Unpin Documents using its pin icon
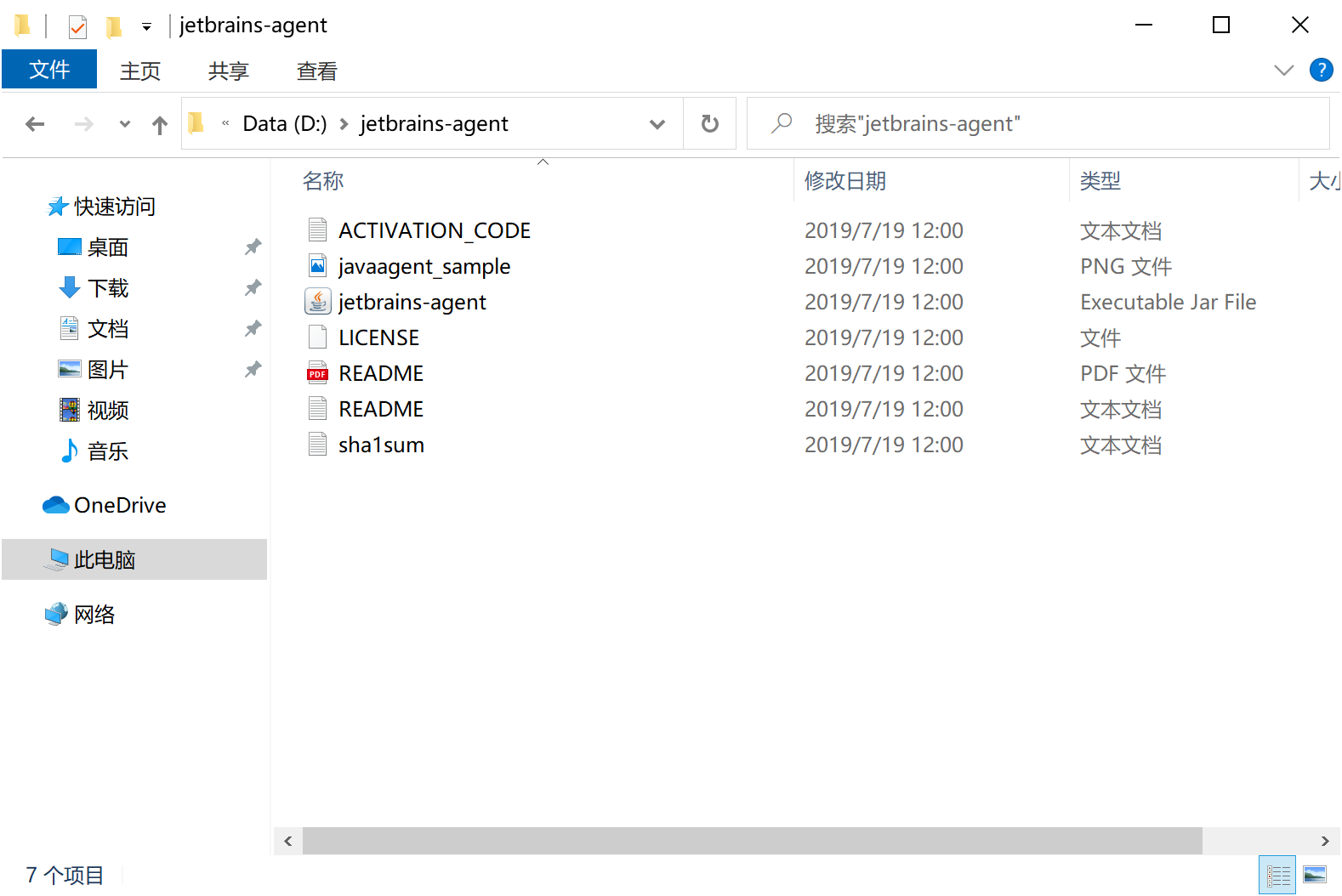 coord(253,329)
